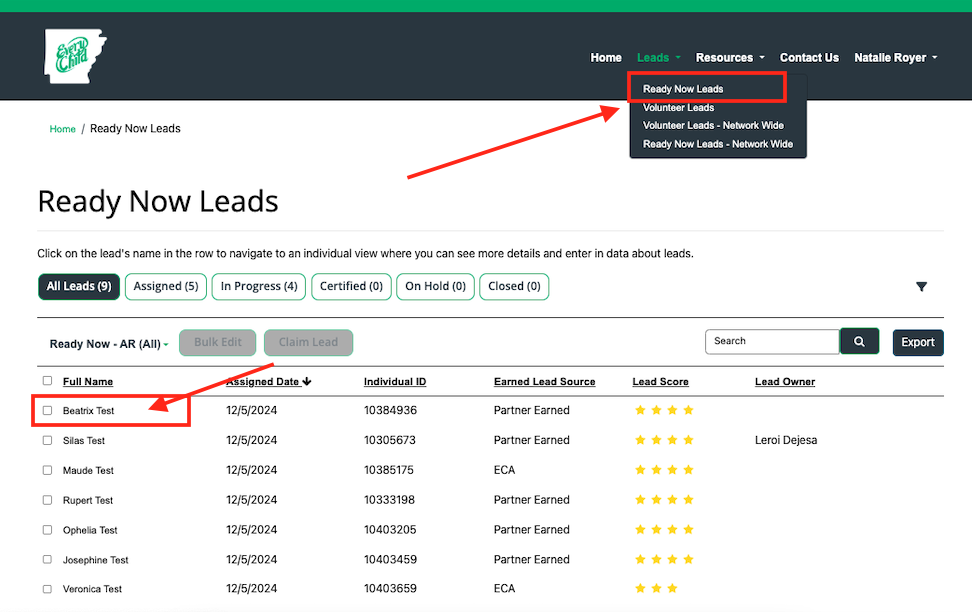Sort by Full Name column
972x612 pixels.
coord(87,381)
